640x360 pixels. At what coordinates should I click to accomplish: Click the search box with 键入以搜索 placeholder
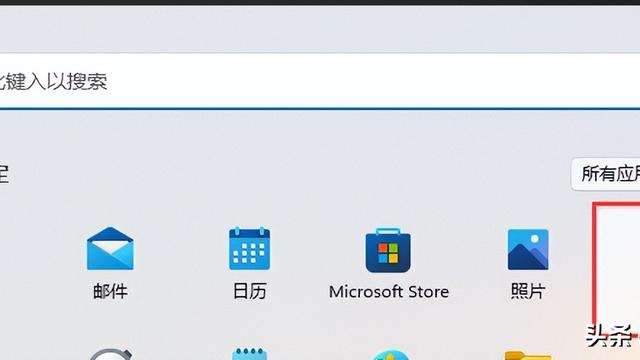coord(320,81)
